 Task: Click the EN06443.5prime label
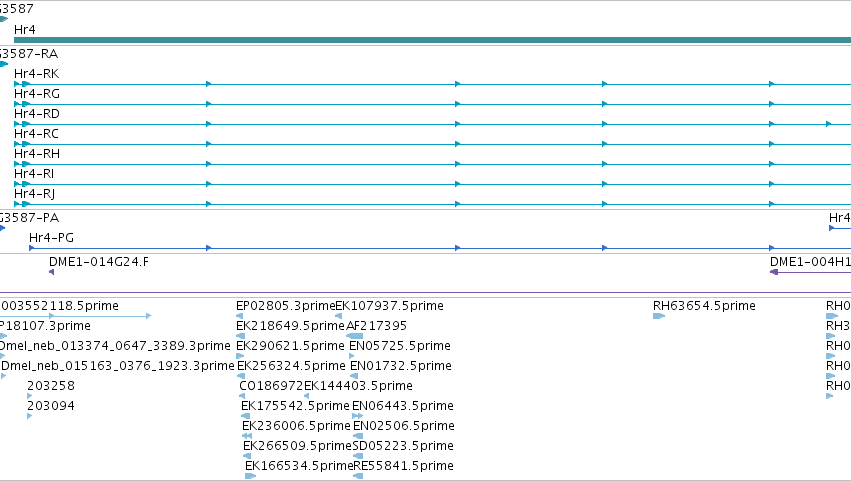pyautogui.click(x=403, y=407)
